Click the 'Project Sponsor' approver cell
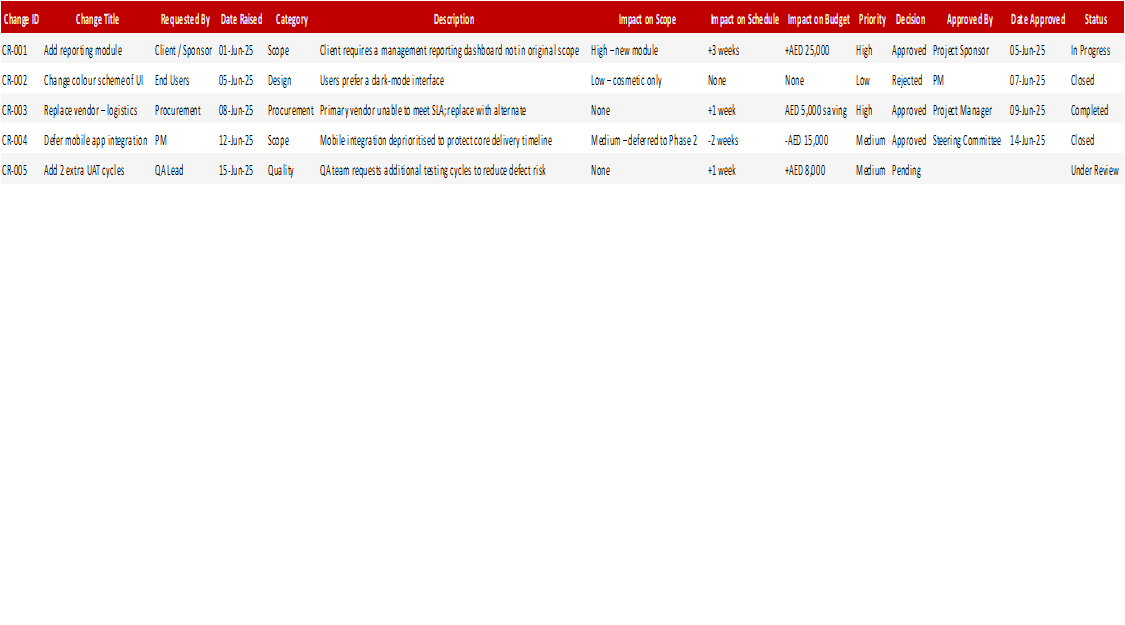The height and width of the screenshot is (625, 1125). tap(961, 50)
